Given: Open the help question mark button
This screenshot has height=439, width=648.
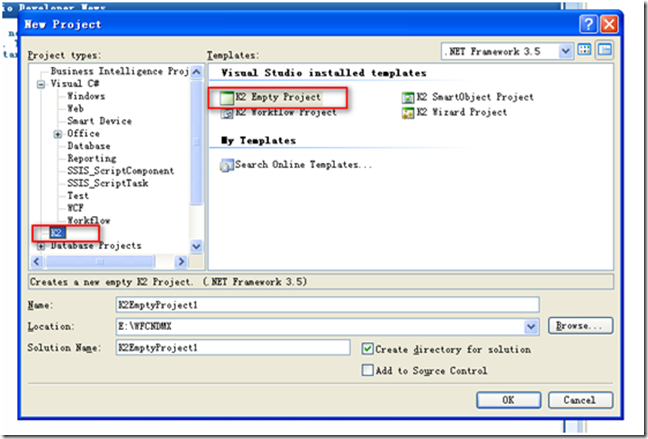Looking at the screenshot, I should [588, 24].
